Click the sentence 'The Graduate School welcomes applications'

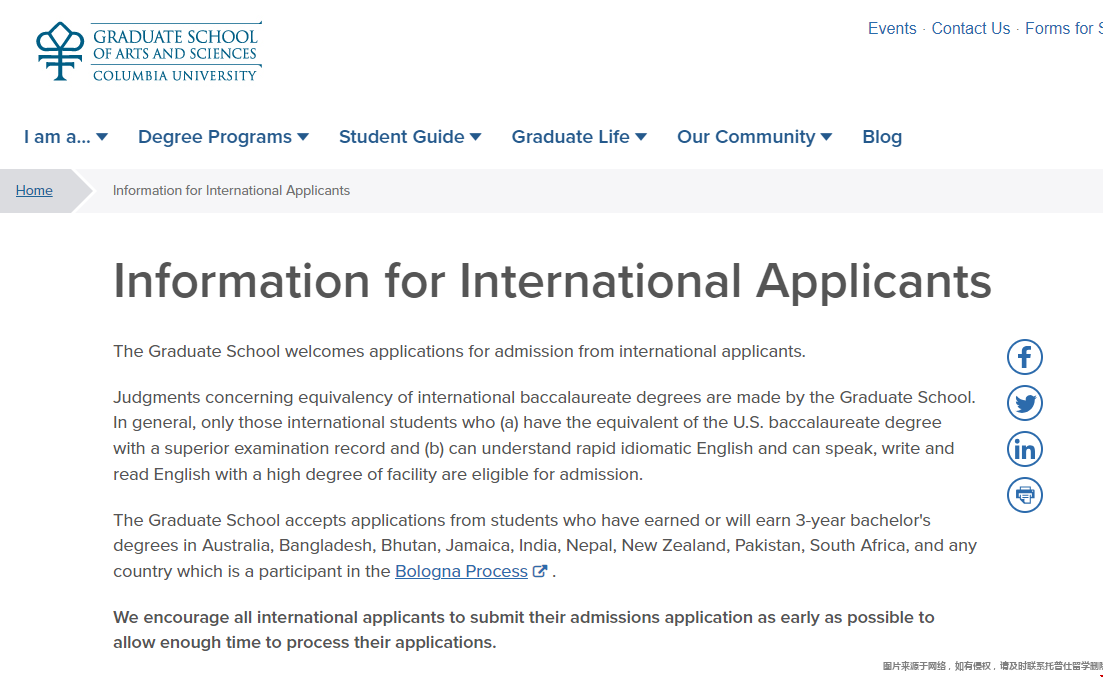(459, 351)
